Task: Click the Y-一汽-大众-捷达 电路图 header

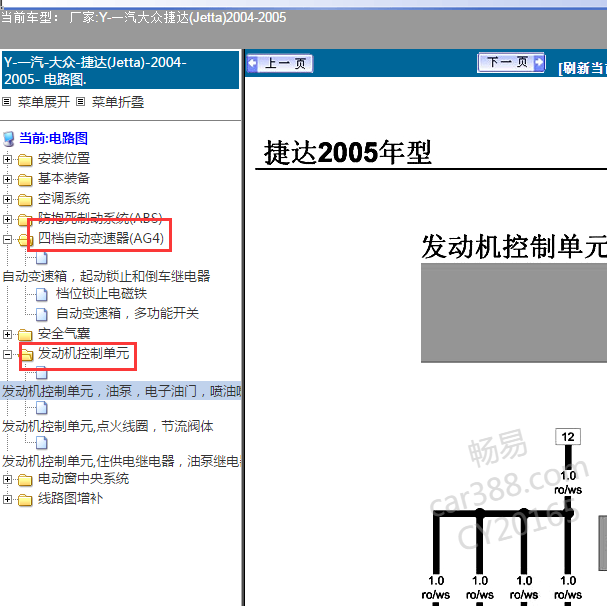Action: [x=120, y=70]
